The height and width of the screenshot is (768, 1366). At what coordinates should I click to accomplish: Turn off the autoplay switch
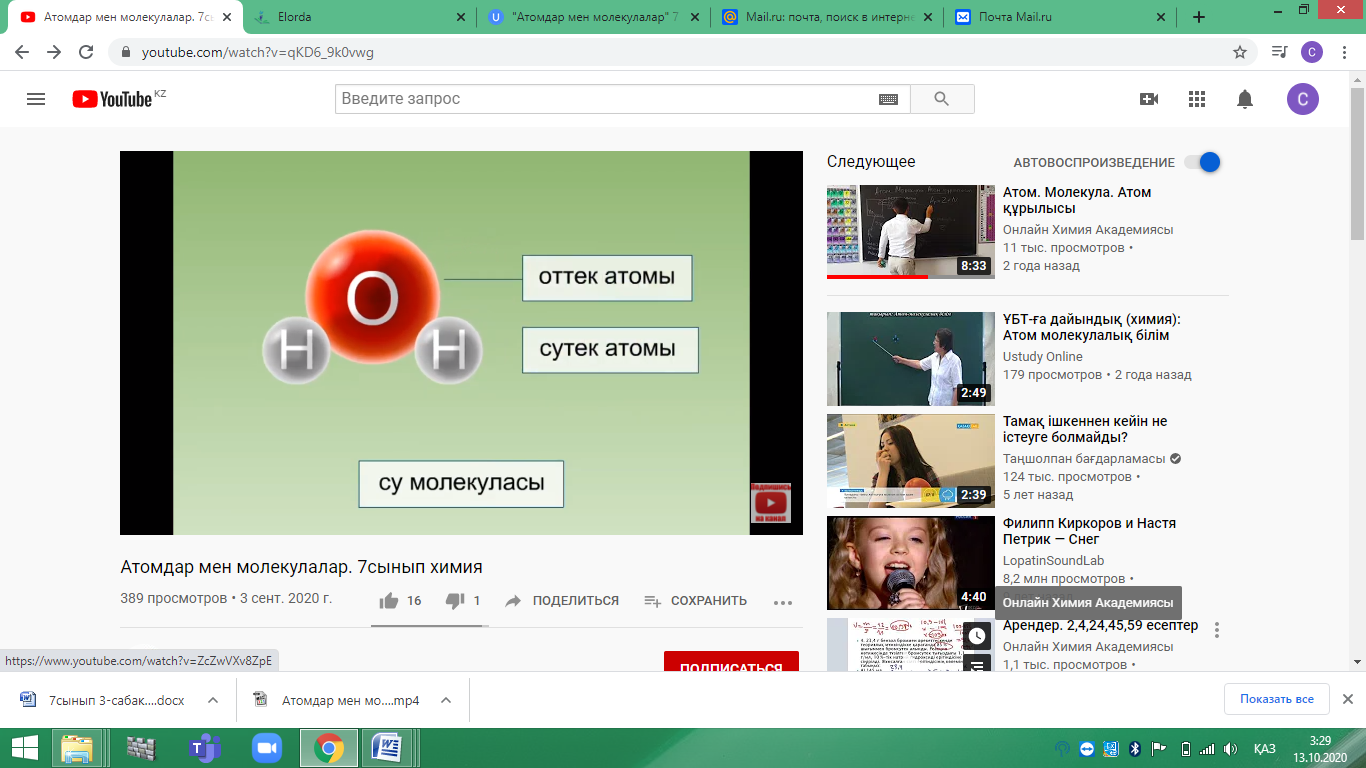[1202, 162]
